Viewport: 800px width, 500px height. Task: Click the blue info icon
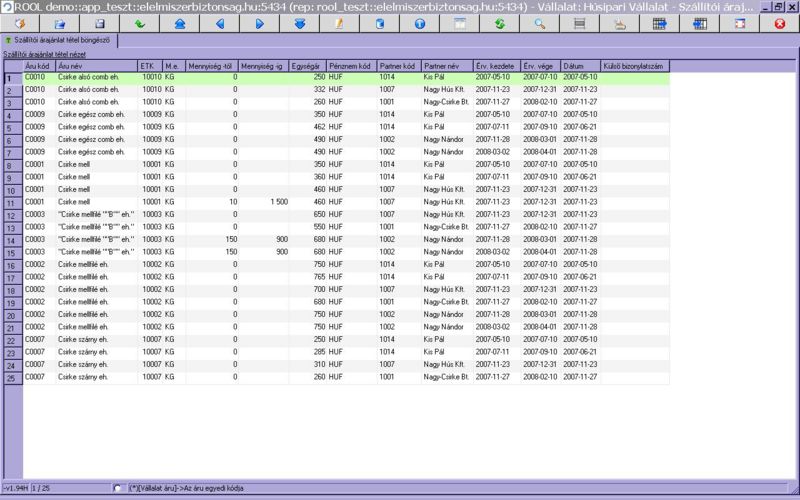(x=419, y=22)
